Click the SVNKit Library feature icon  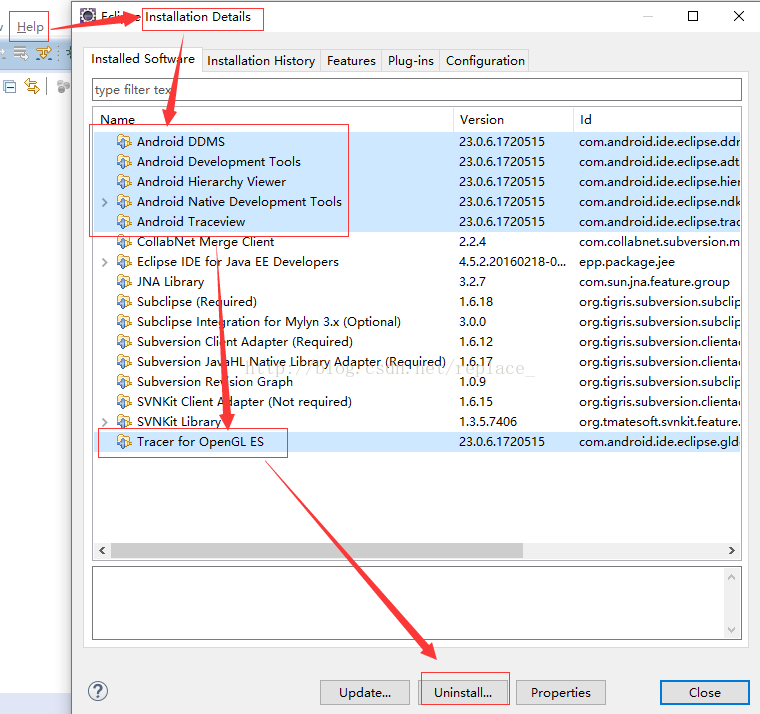[124, 422]
